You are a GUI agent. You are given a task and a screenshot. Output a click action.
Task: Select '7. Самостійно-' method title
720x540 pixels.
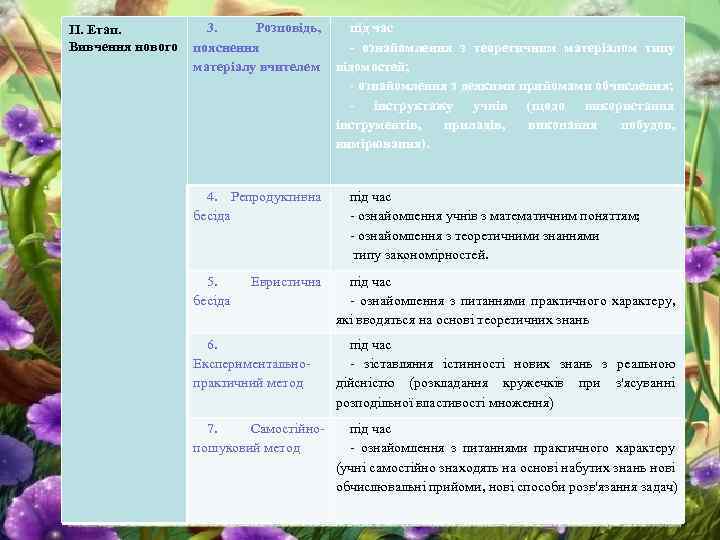265,429
